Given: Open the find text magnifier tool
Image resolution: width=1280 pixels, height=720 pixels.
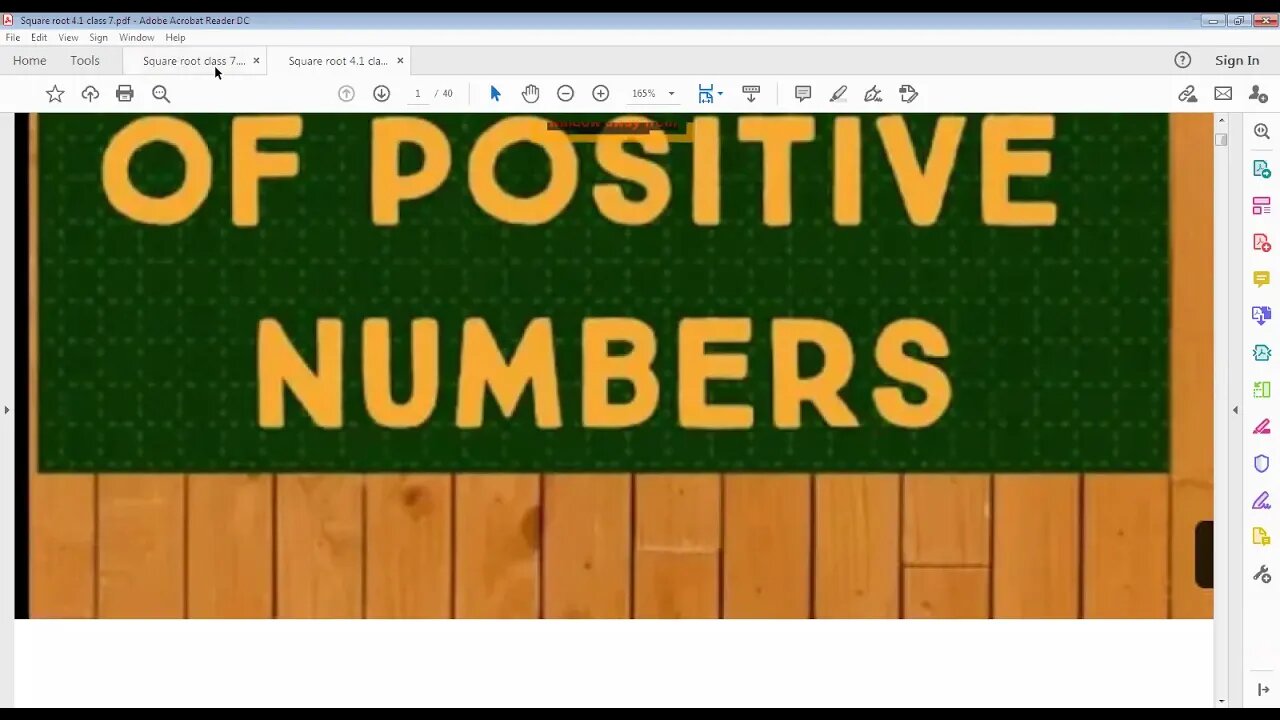Looking at the screenshot, I should pyautogui.click(x=161, y=94).
